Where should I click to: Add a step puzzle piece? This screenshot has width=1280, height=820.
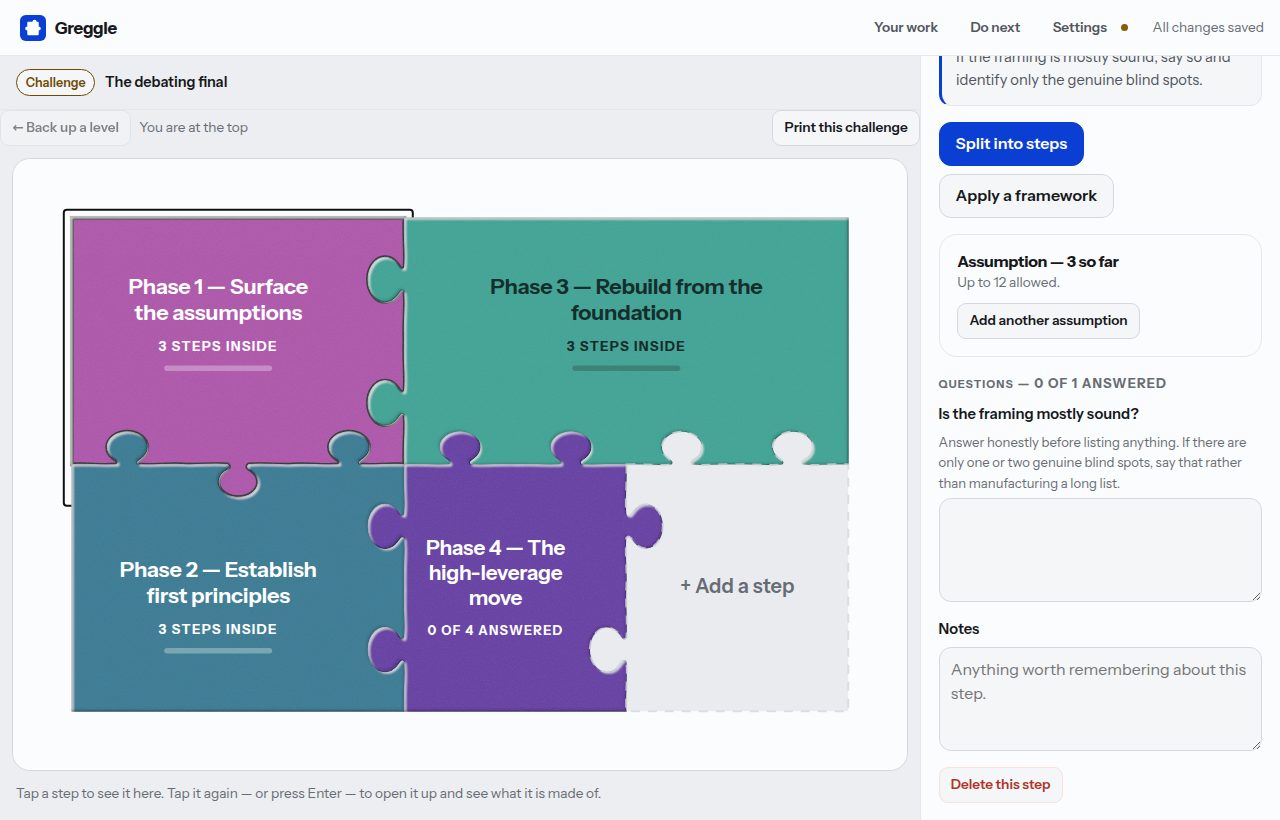(737, 587)
